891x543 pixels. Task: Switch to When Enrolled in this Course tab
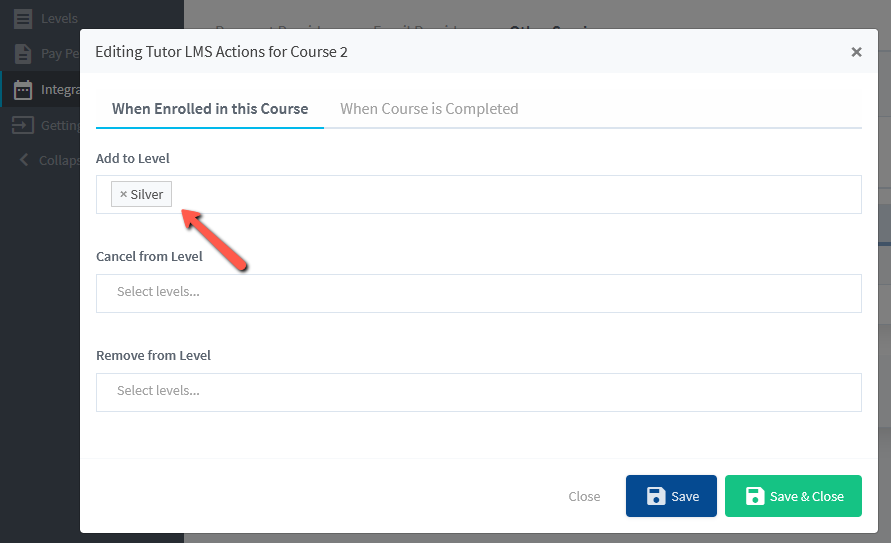(210, 108)
